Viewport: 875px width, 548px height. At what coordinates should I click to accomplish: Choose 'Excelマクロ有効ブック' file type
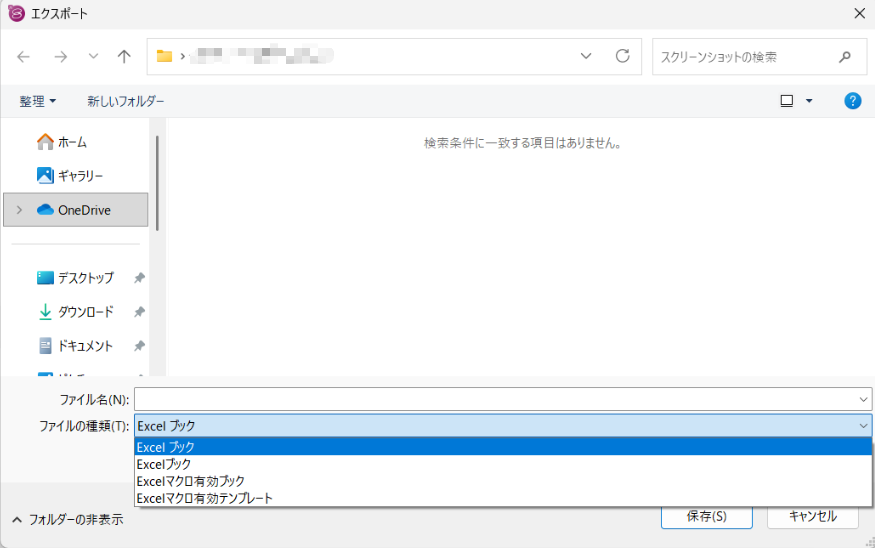[503, 481]
